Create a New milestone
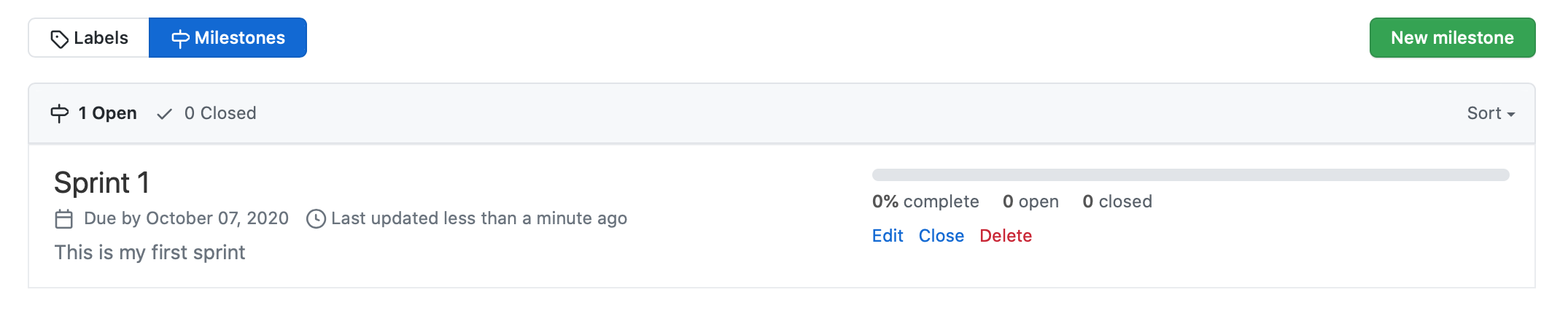1568x314 pixels. click(x=1452, y=38)
